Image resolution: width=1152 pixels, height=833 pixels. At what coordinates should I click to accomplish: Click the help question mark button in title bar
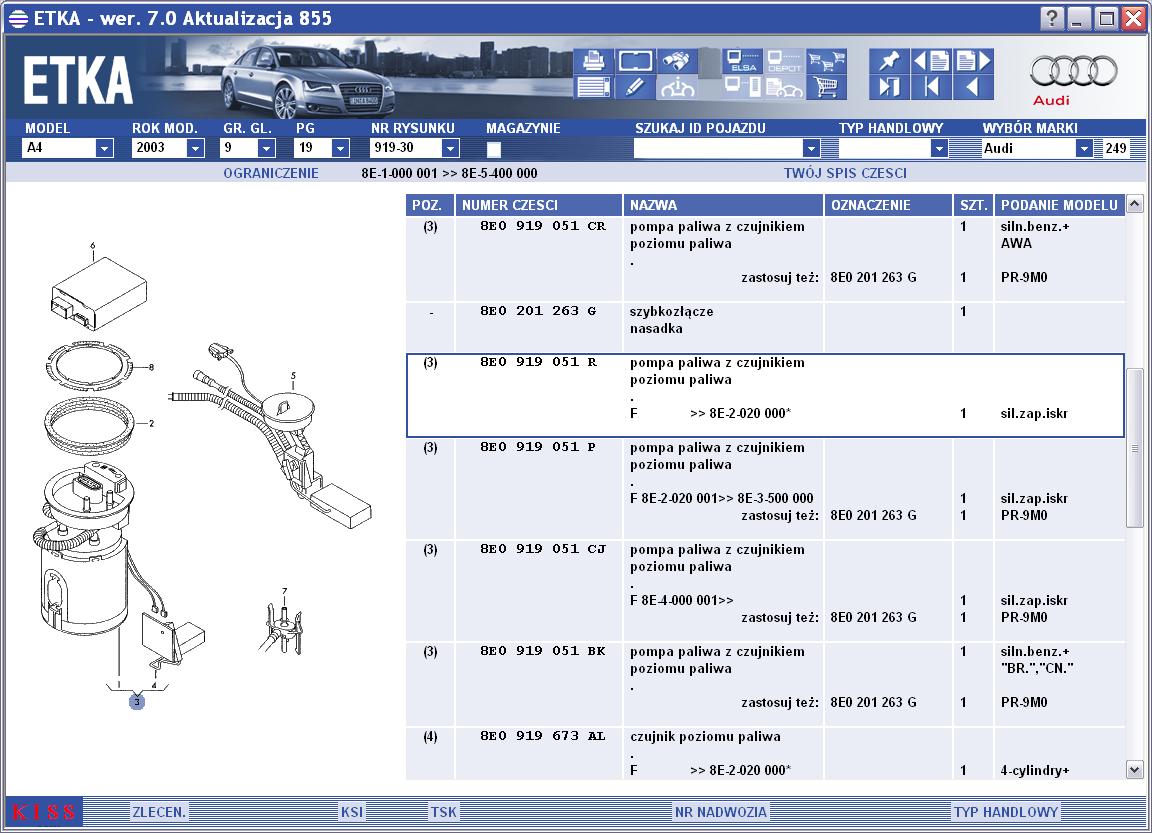click(x=1051, y=18)
